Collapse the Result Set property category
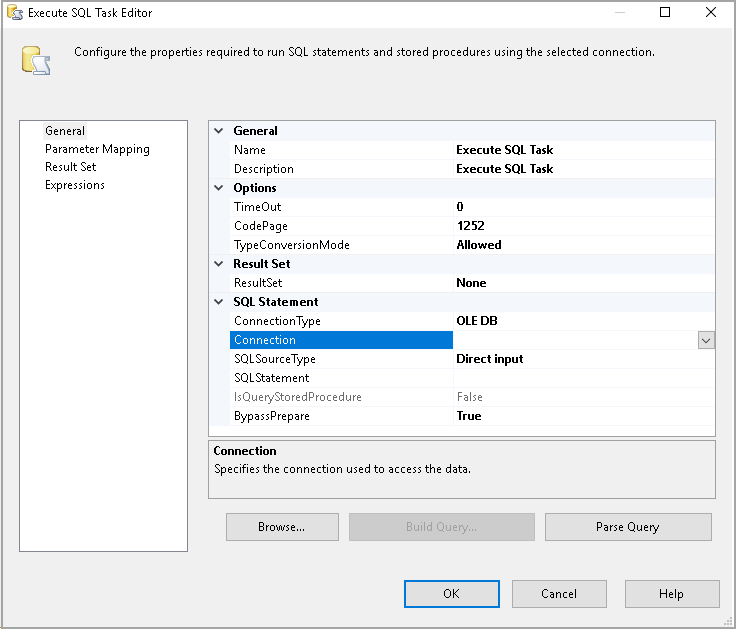The width and height of the screenshot is (736, 629). [x=219, y=264]
